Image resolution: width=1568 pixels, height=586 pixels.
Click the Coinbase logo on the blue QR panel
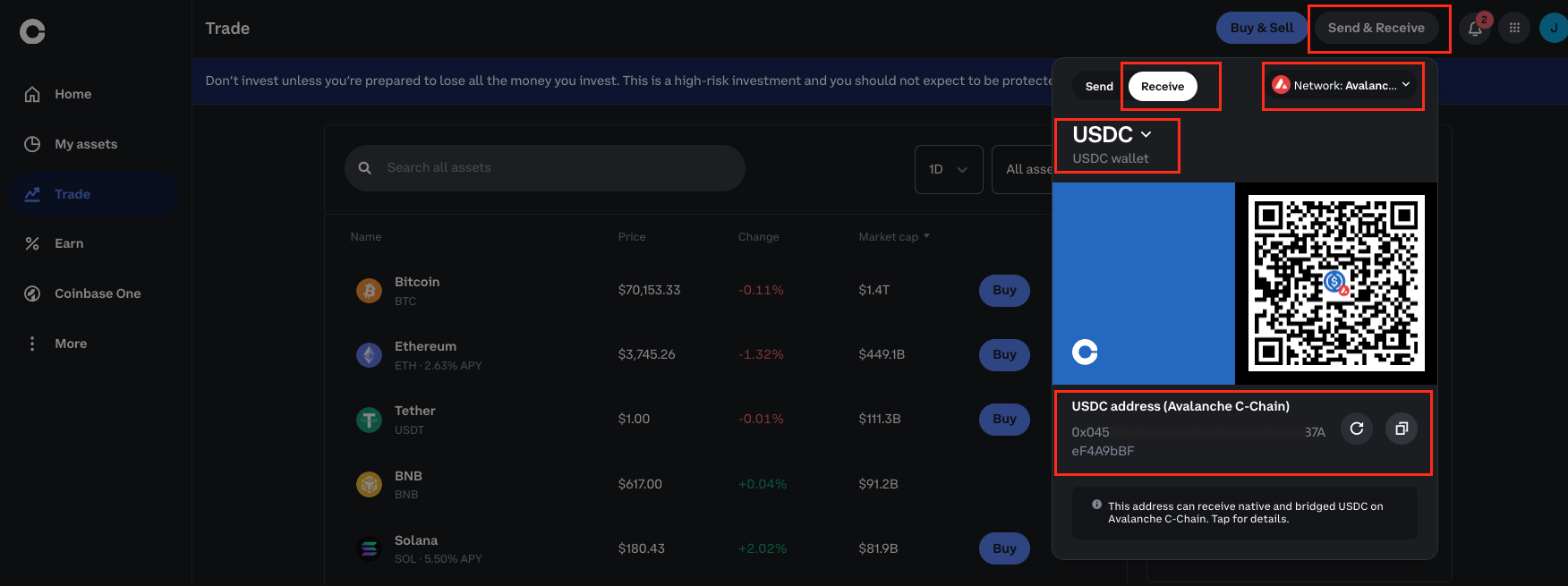(x=1085, y=352)
